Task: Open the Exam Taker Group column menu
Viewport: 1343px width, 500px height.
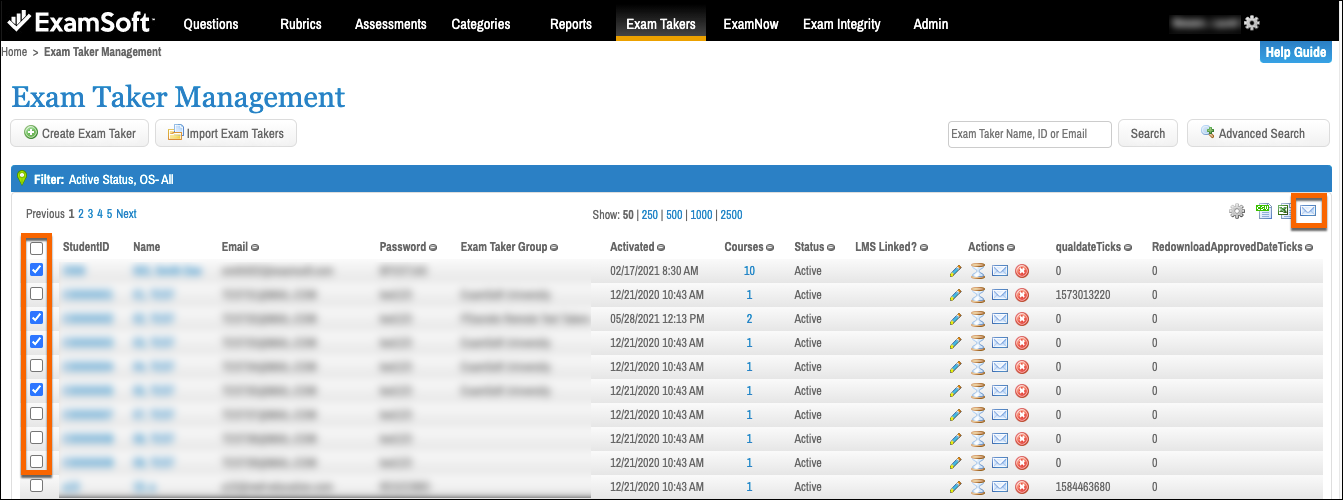Action: pos(554,247)
